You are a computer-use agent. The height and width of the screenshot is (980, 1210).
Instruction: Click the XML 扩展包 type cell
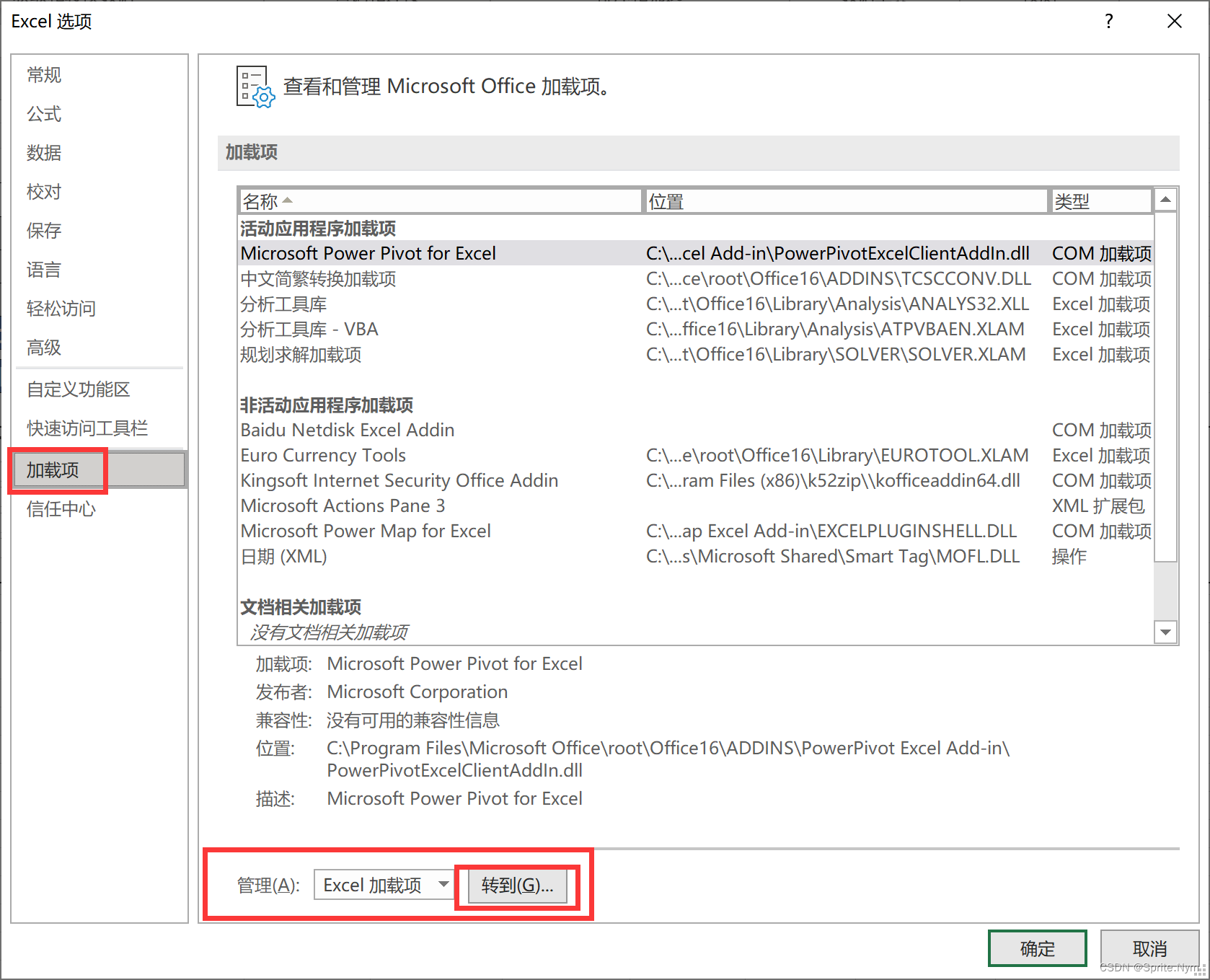1098,506
